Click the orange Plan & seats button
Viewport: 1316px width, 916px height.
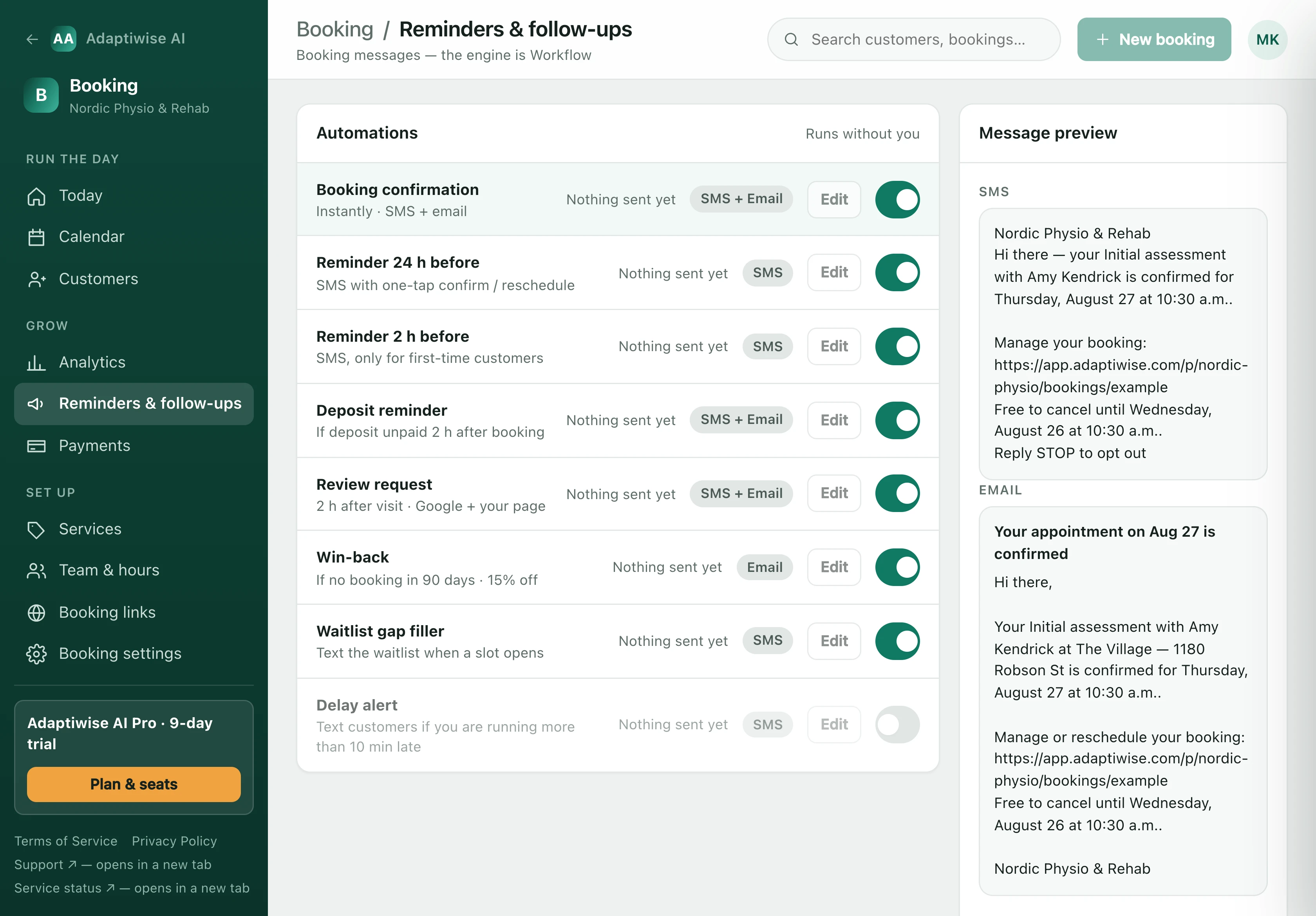[134, 784]
